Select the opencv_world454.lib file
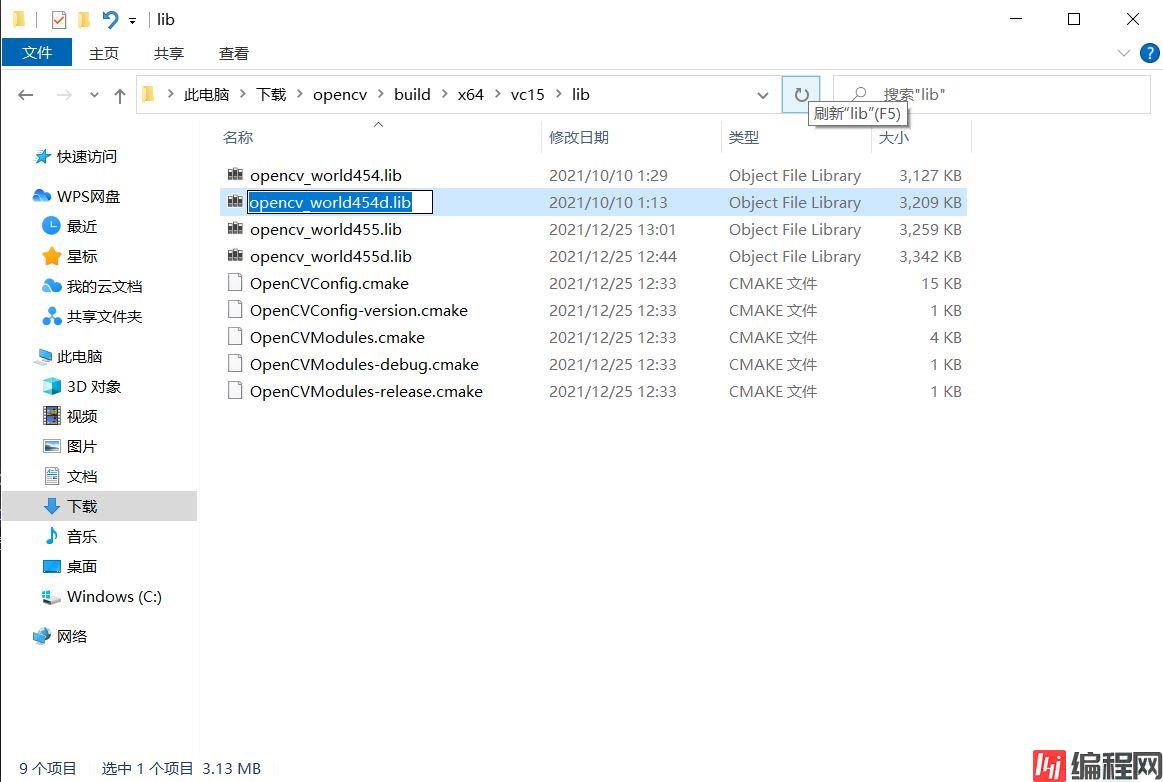 pyautogui.click(x=325, y=175)
